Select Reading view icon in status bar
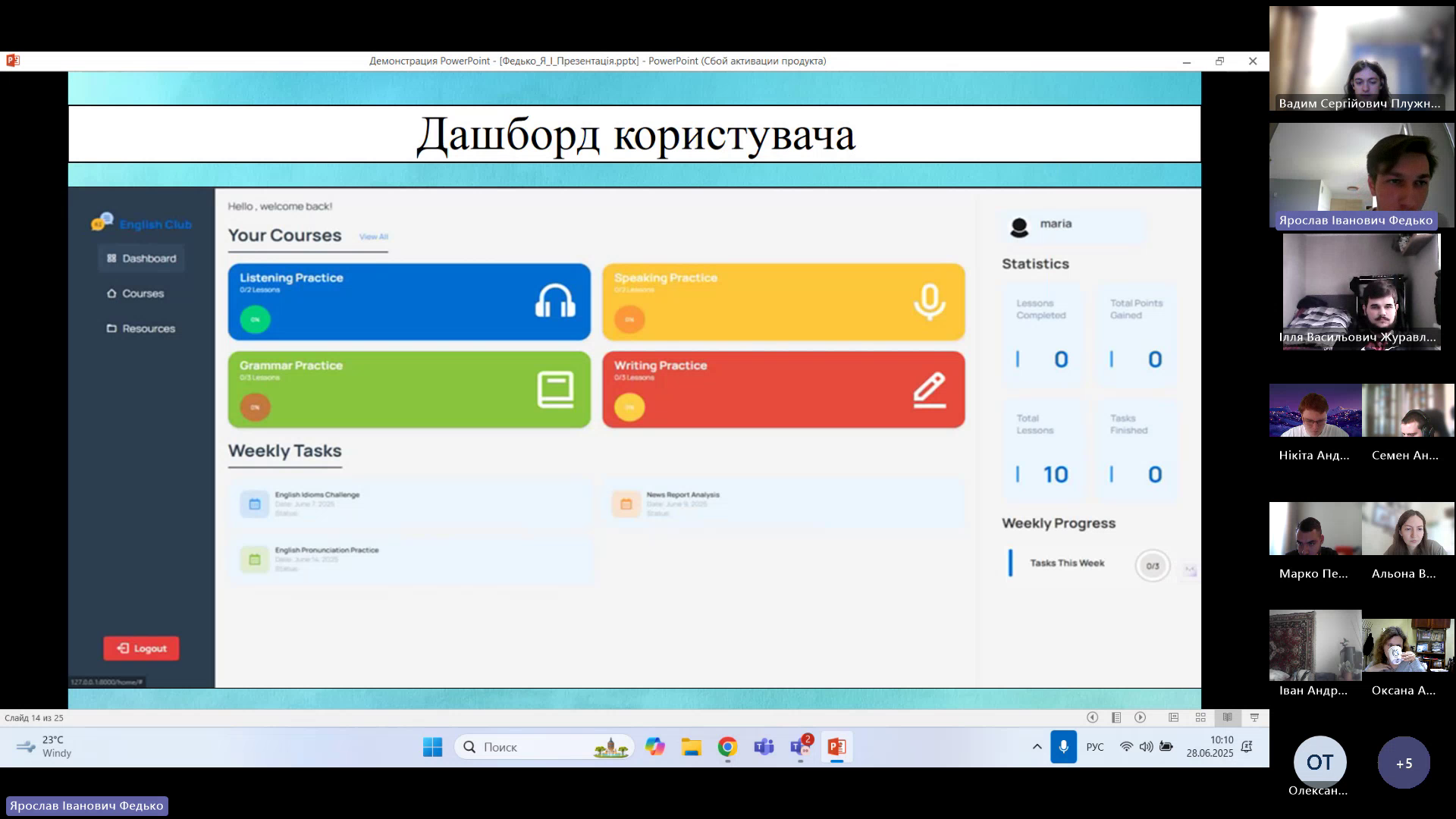 coord(1227,717)
